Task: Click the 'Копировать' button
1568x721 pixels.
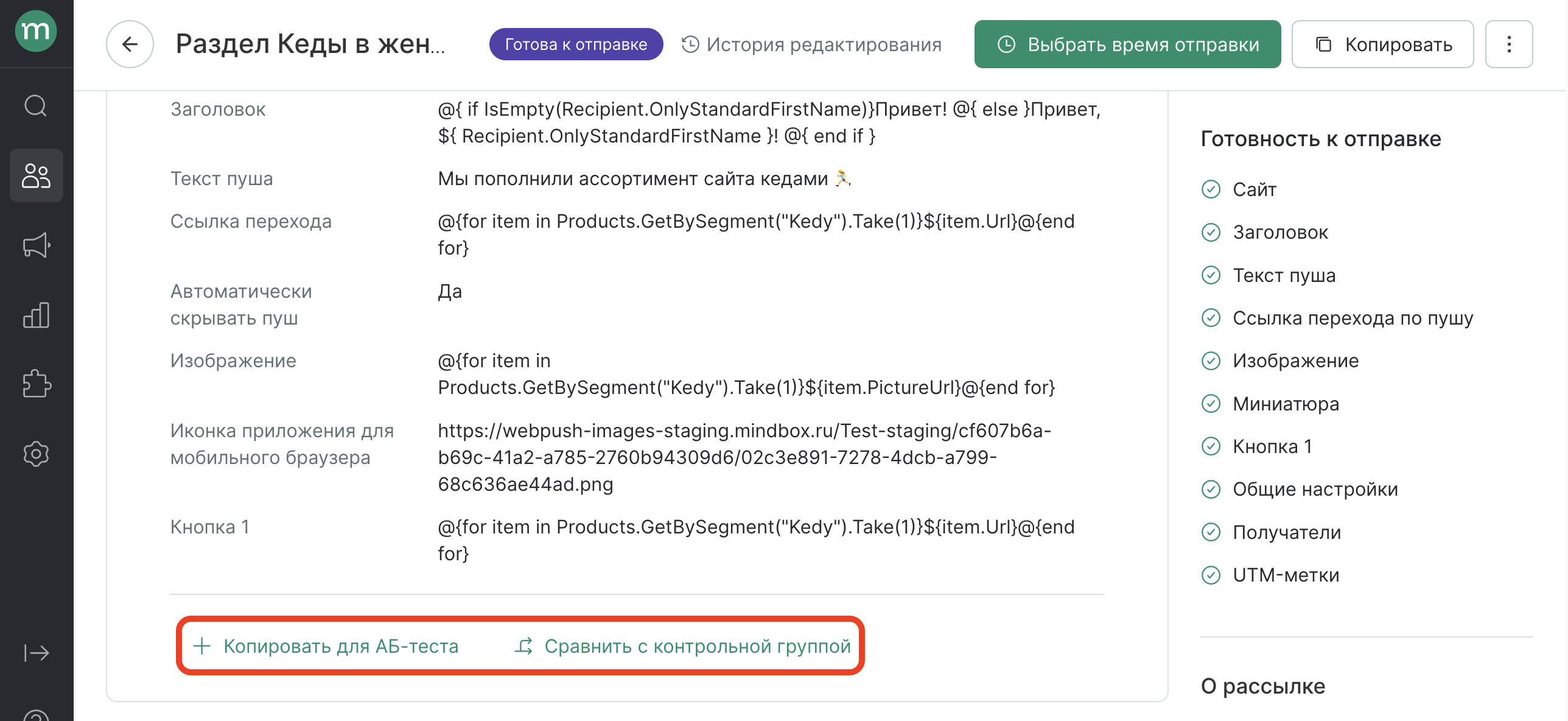Action: 1382,44
